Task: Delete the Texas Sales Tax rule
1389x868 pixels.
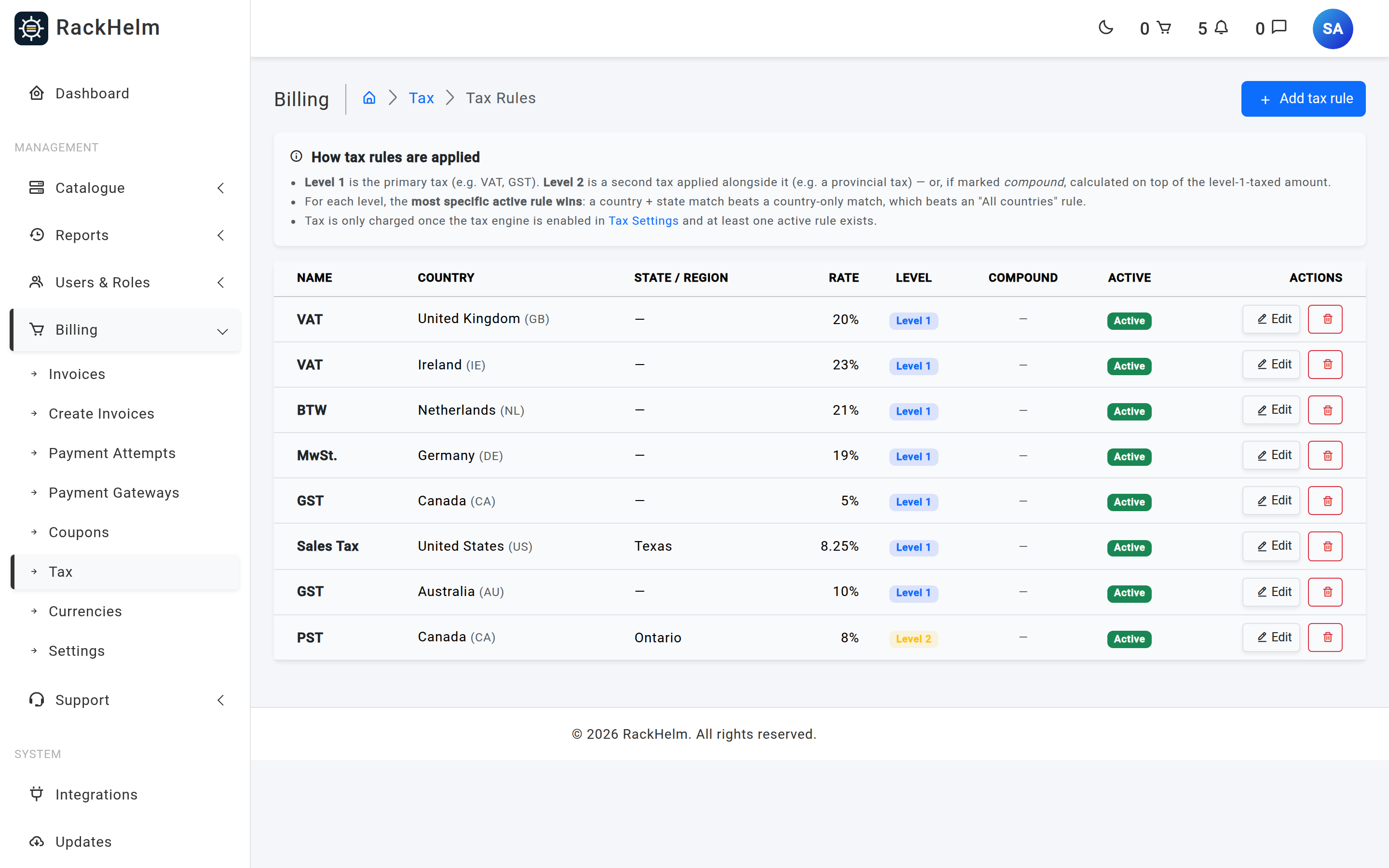Action: pos(1325,546)
